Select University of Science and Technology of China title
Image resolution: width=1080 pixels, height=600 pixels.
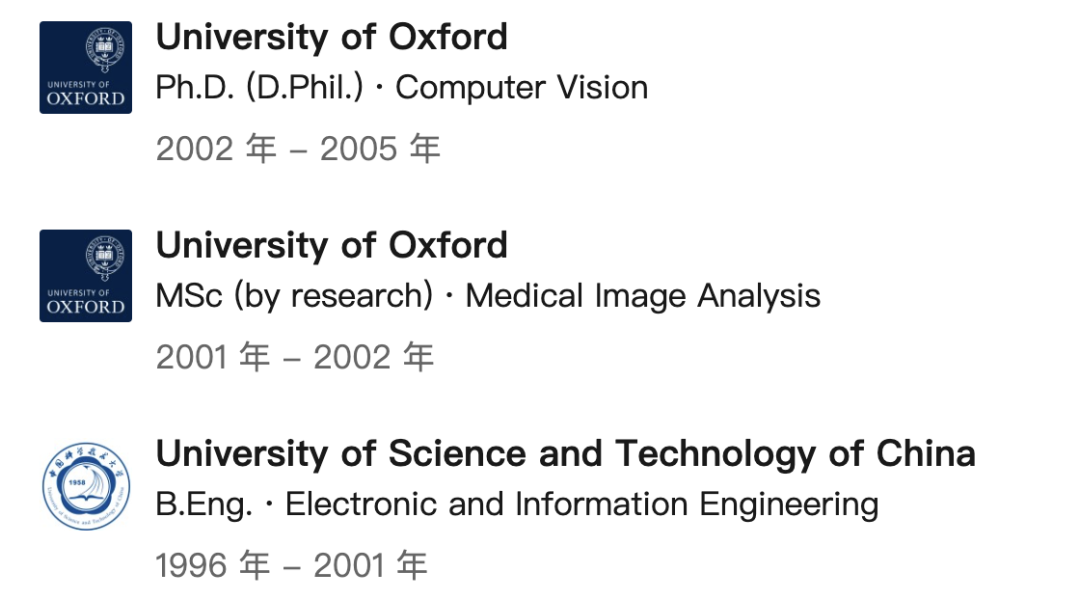[565, 454]
